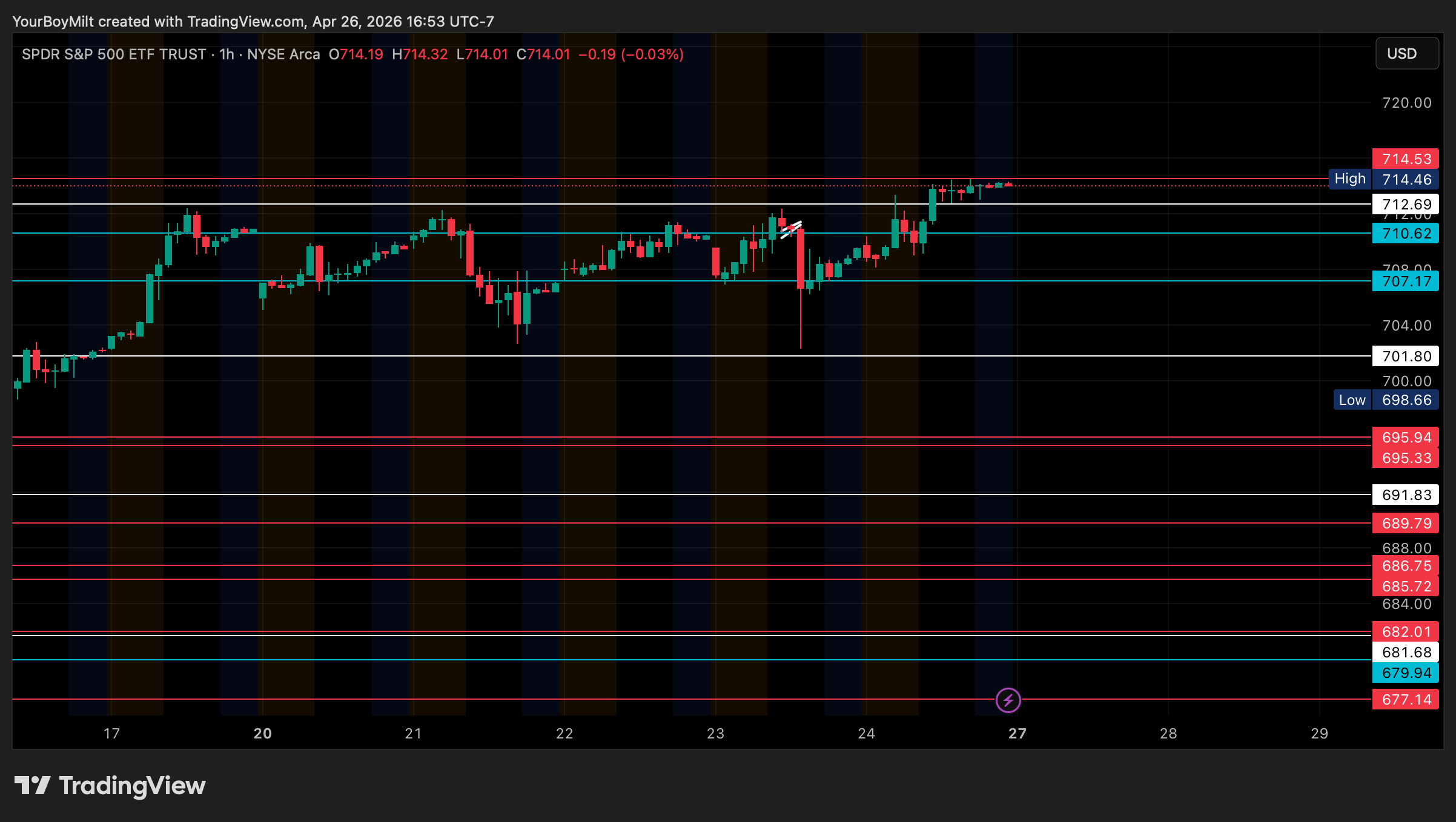
Task: Click the TradingView.com text in header caption
Action: pos(245,22)
